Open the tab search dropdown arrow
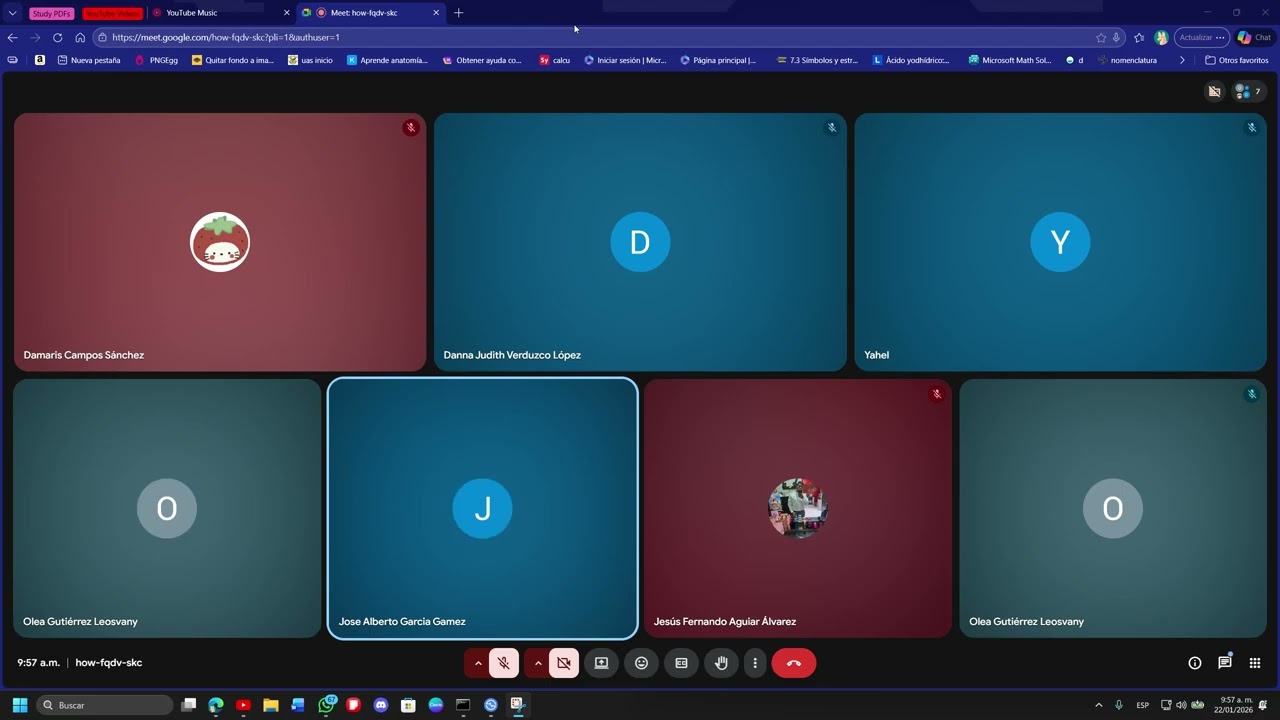The image size is (1280, 720). 12,13
